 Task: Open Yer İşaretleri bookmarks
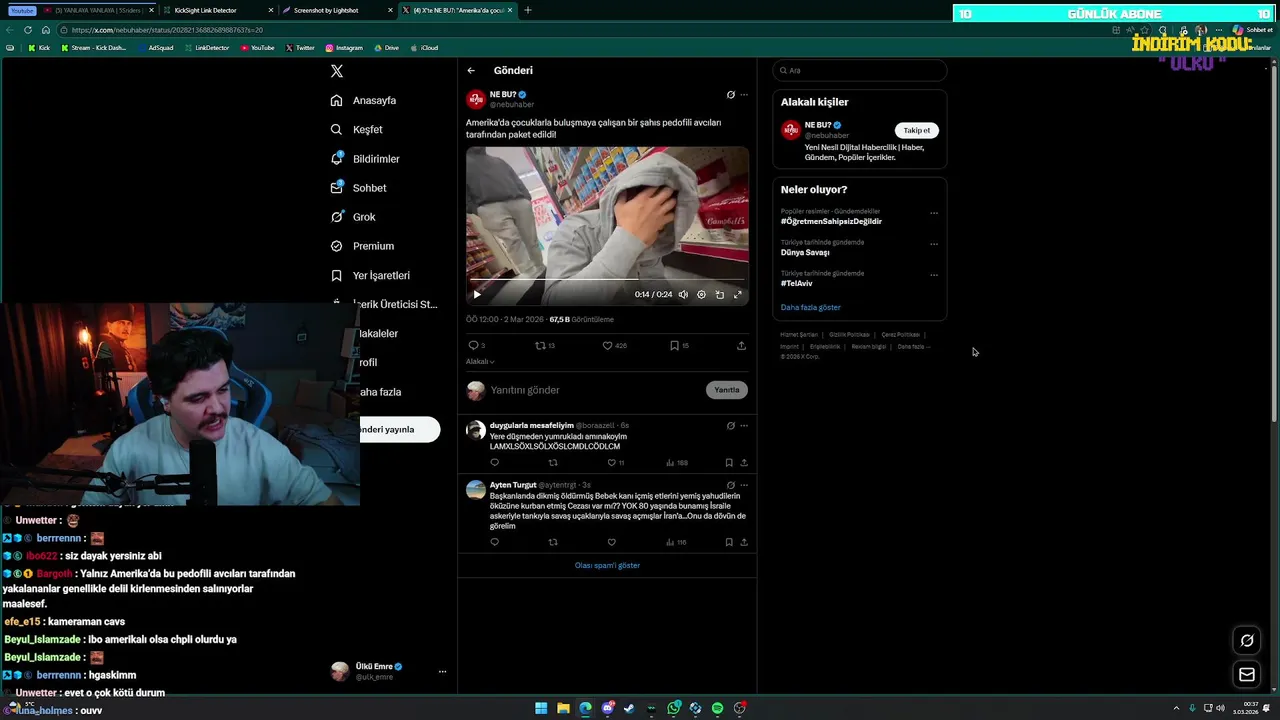point(370,275)
